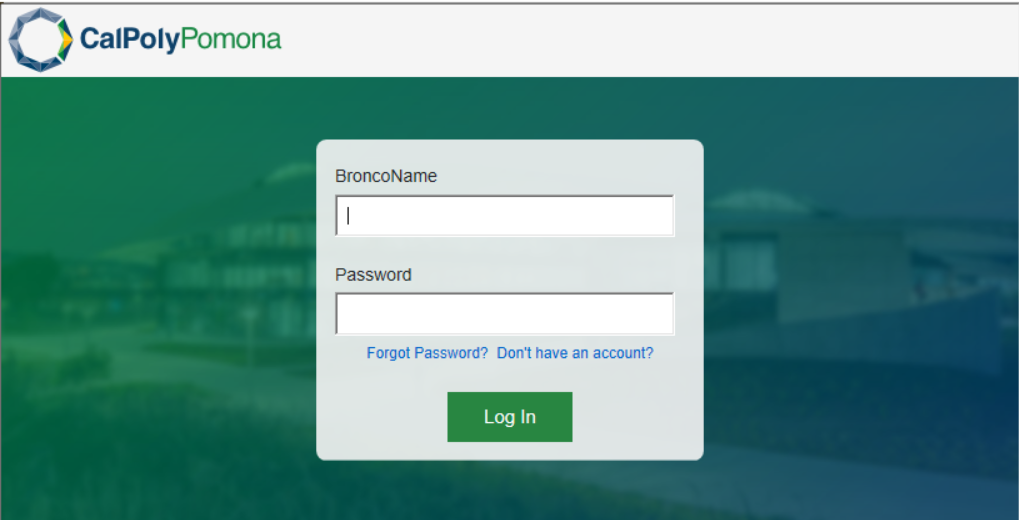Open the "Forgot Password?" link
This screenshot has height=520, width=1019.
pyautogui.click(x=427, y=353)
